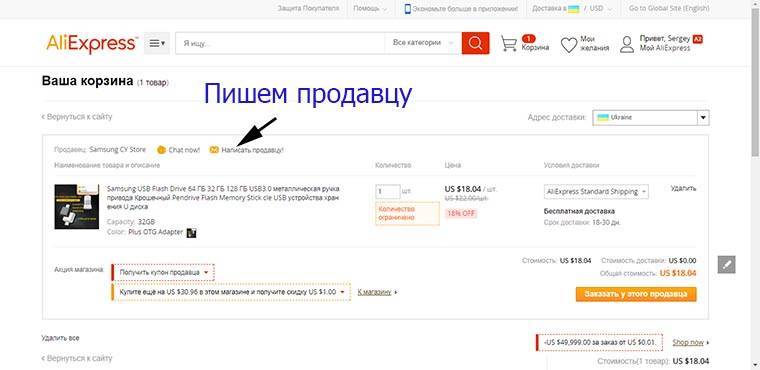Image resolution: width=760 pixels, height=370 pixels.
Task: Click bottom Вернуться к сайту link
Action: coord(77,358)
